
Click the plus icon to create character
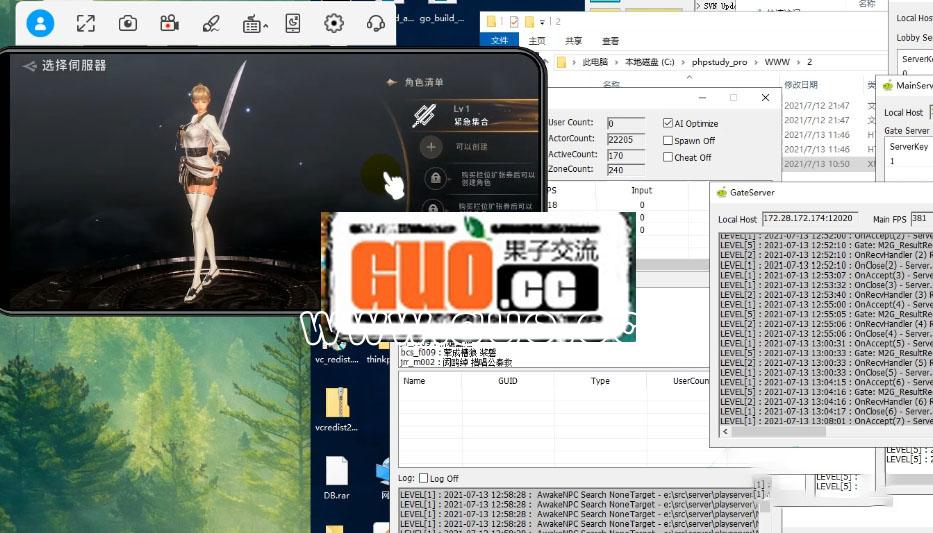[x=431, y=147]
